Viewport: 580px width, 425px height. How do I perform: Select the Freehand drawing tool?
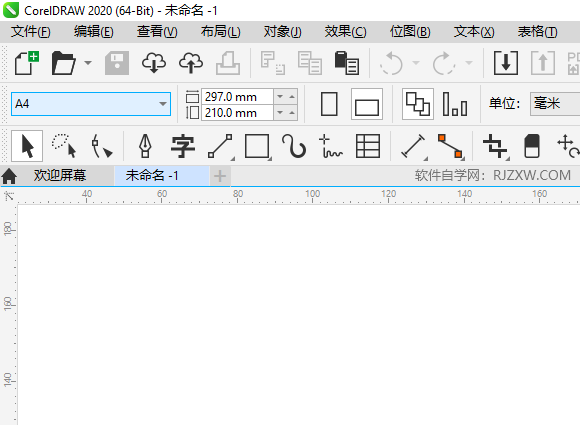point(331,146)
